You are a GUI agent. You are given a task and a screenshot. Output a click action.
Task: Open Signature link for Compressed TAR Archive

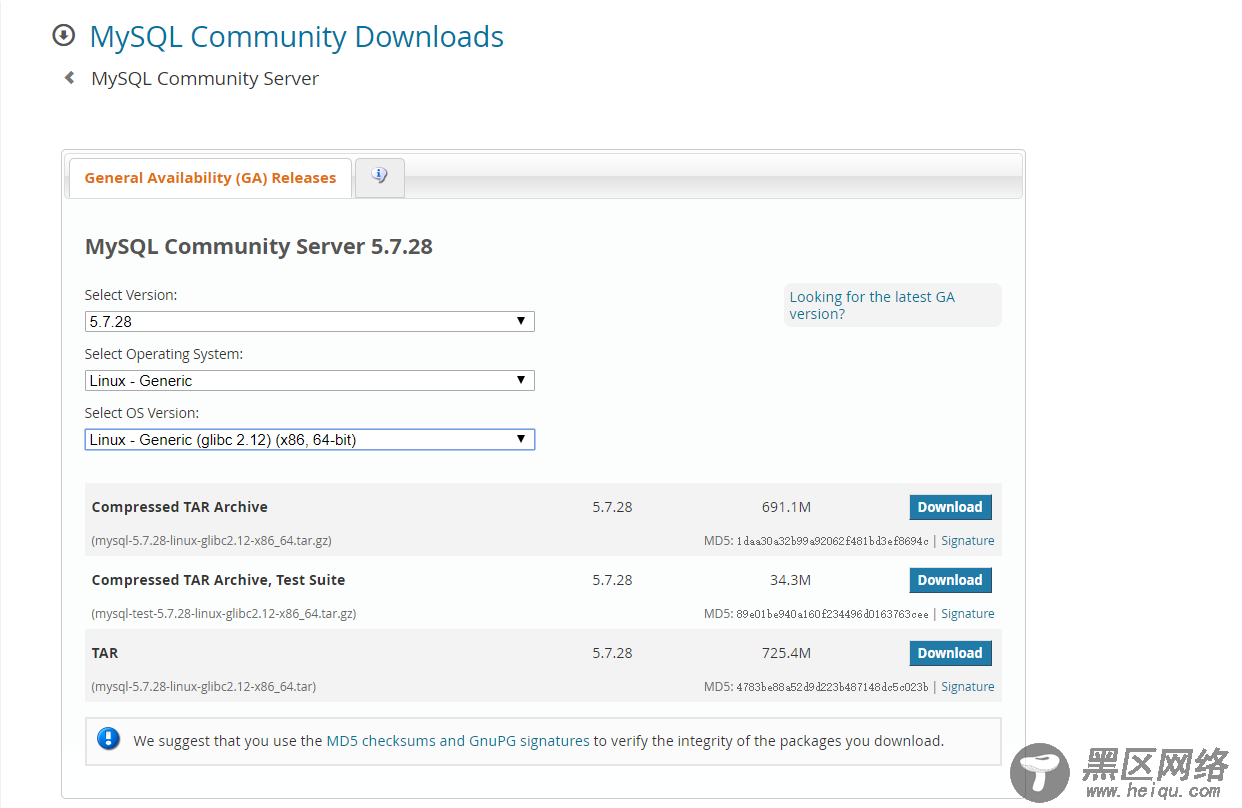[x=967, y=541]
